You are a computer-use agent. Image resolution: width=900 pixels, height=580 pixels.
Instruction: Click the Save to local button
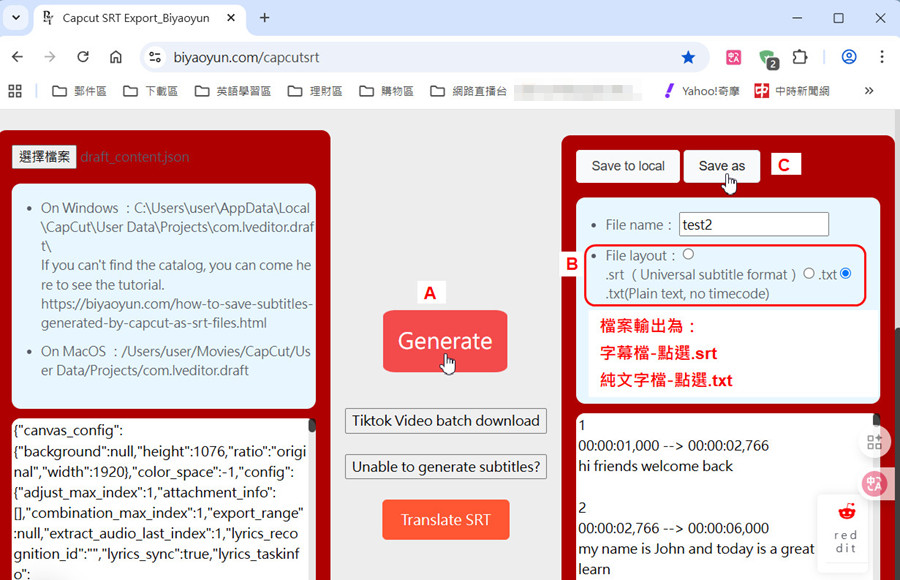(628, 166)
